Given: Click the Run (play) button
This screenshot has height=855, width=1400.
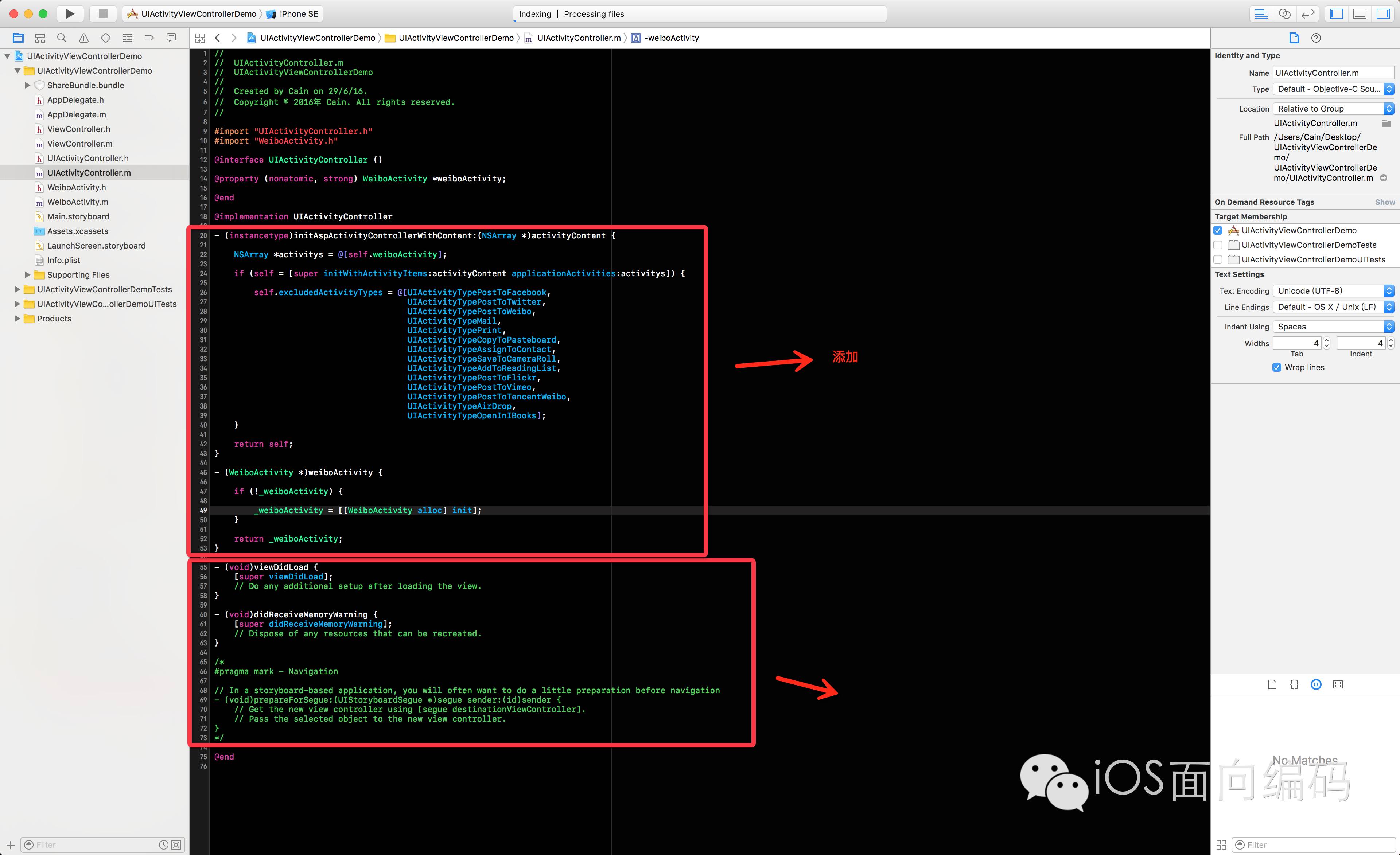Looking at the screenshot, I should coord(69,13).
